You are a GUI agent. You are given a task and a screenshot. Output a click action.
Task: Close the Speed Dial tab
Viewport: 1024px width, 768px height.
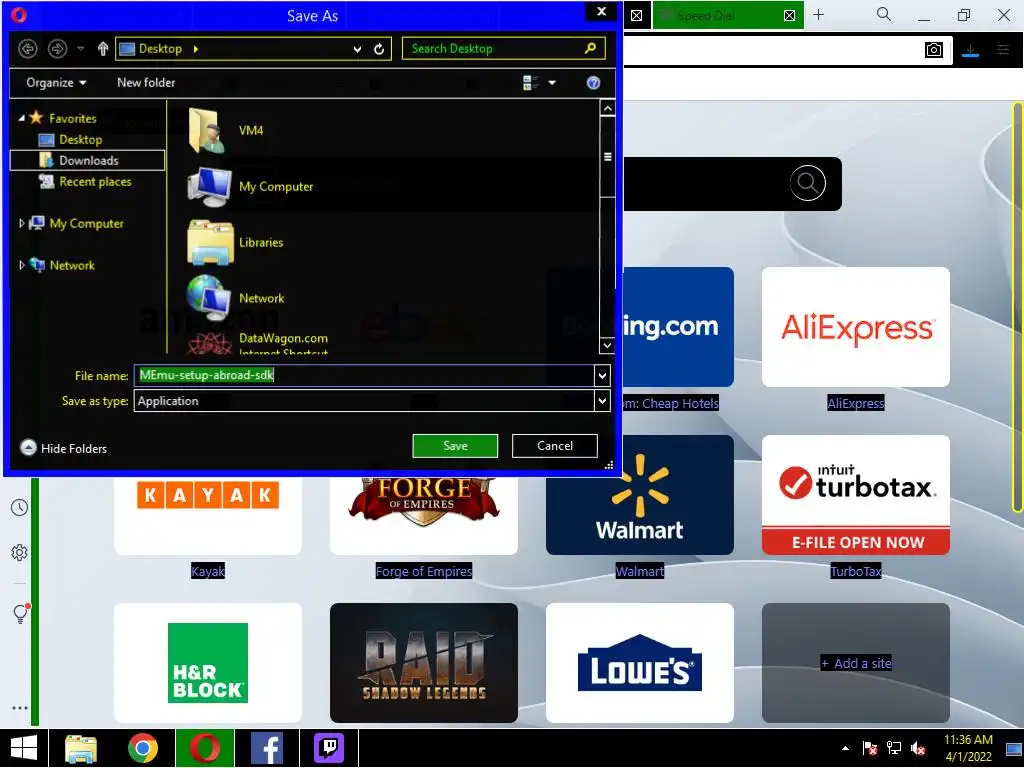tap(789, 15)
